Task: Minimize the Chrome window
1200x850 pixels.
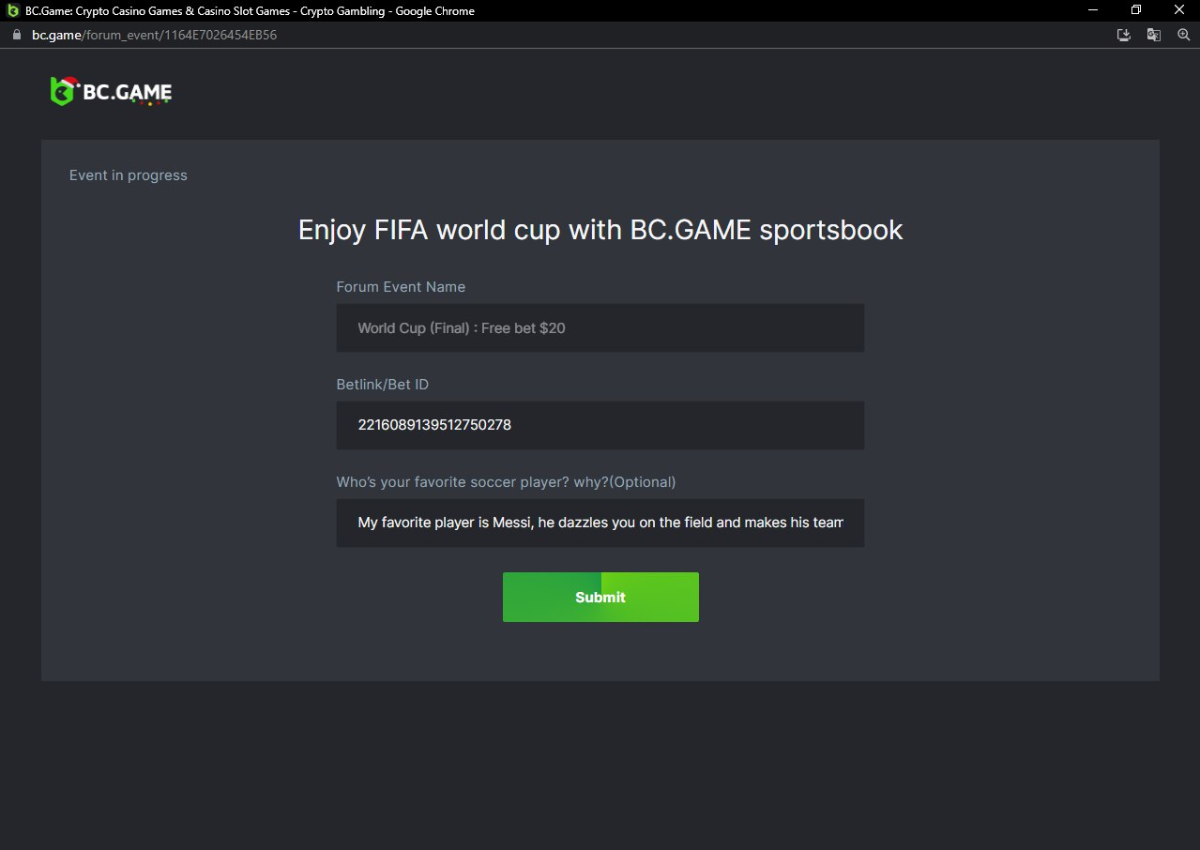Action: [x=1093, y=10]
